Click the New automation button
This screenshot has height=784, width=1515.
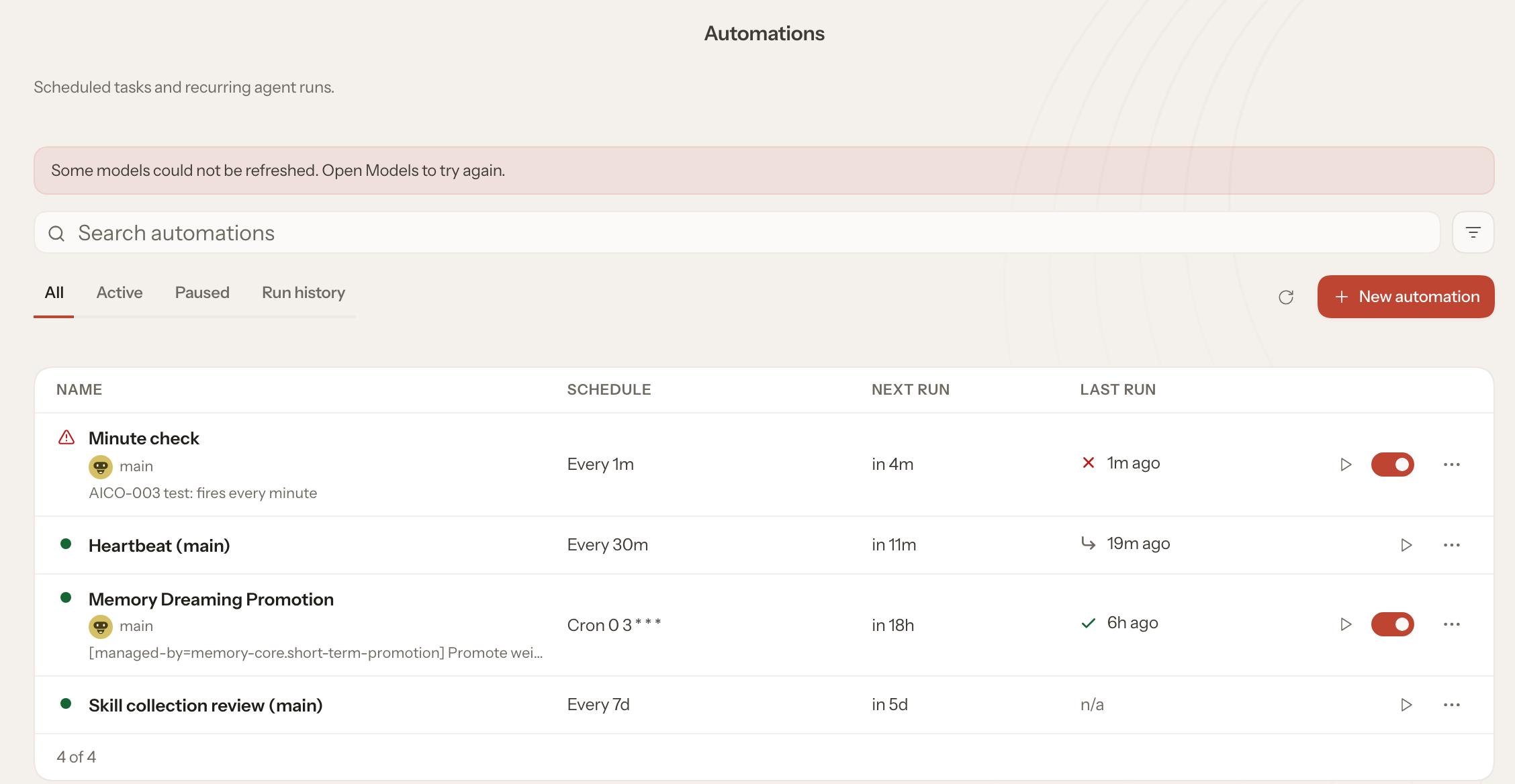coord(1406,297)
